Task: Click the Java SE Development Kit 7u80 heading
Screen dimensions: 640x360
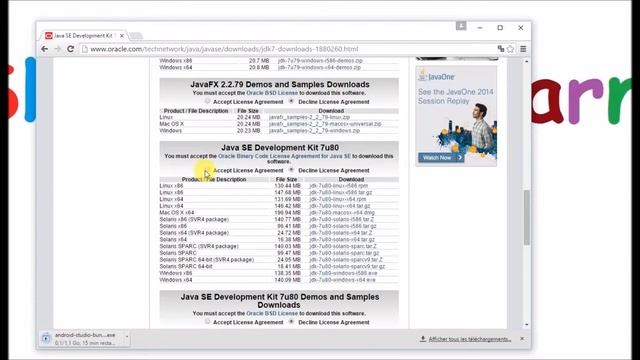Action: (280, 147)
